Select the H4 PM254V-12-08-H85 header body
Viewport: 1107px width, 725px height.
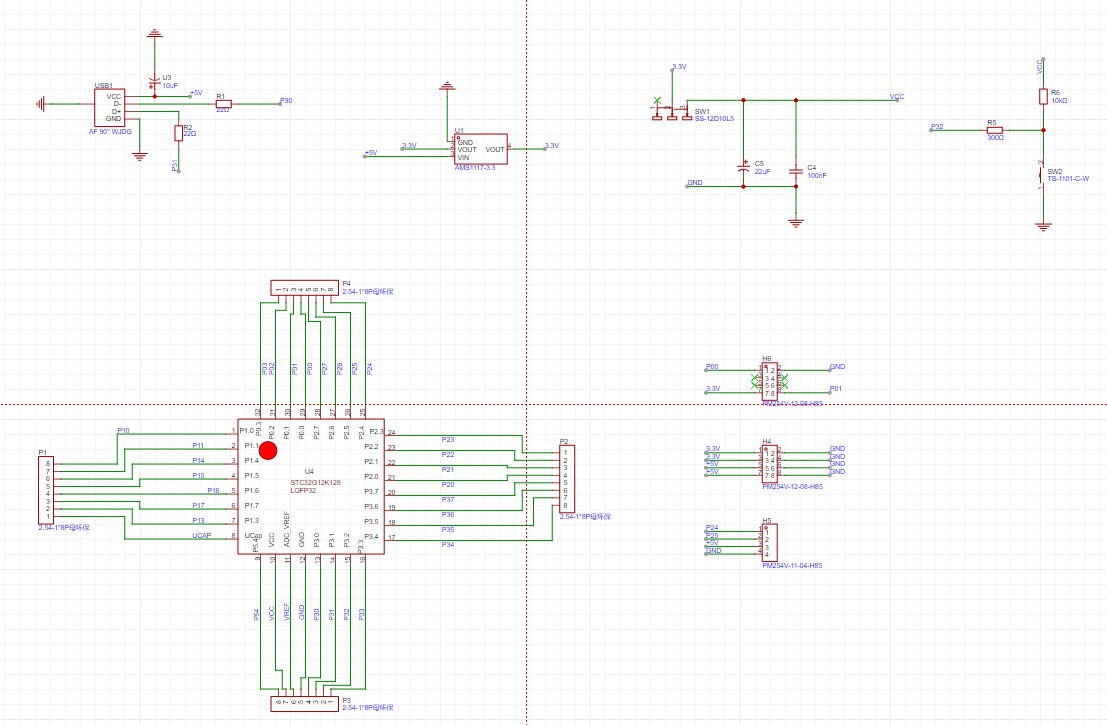(x=770, y=463)
